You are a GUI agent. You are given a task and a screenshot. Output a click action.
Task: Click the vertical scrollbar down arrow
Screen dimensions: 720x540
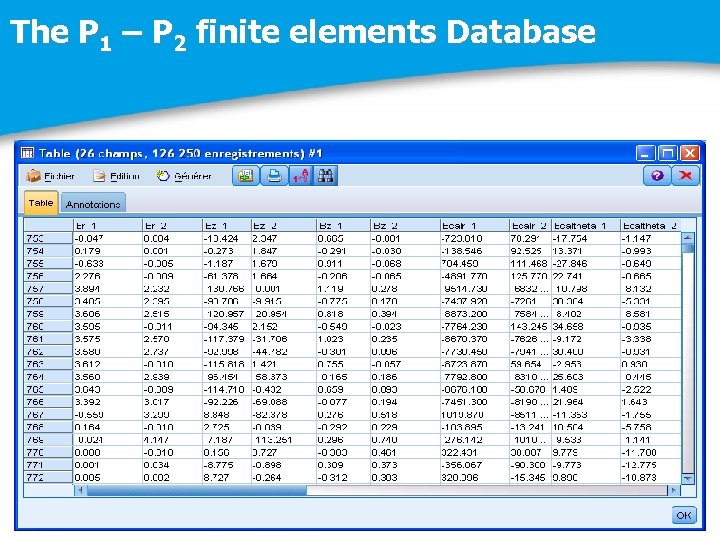[x=687, y=478]
